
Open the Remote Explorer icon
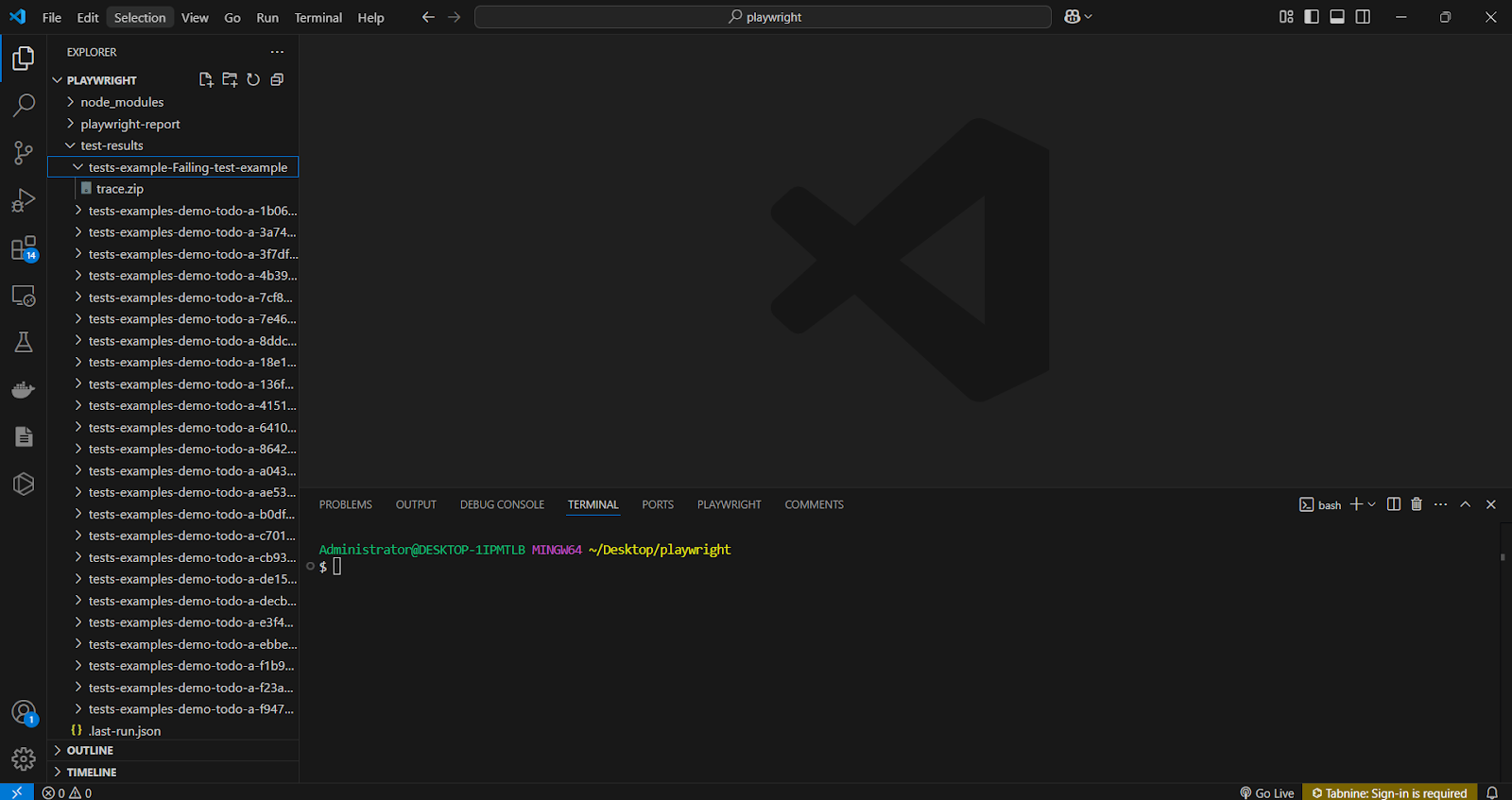coord(24,296)
